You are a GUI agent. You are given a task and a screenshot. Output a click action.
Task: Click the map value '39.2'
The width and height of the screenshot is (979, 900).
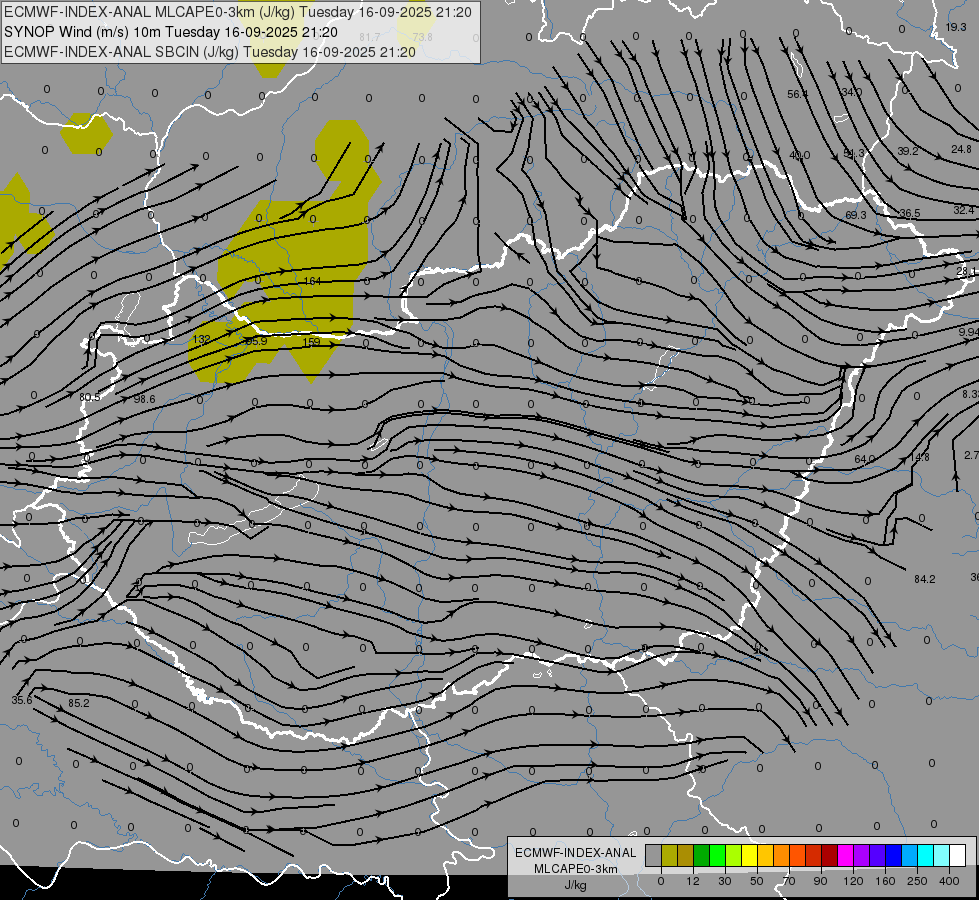[908, 151]
